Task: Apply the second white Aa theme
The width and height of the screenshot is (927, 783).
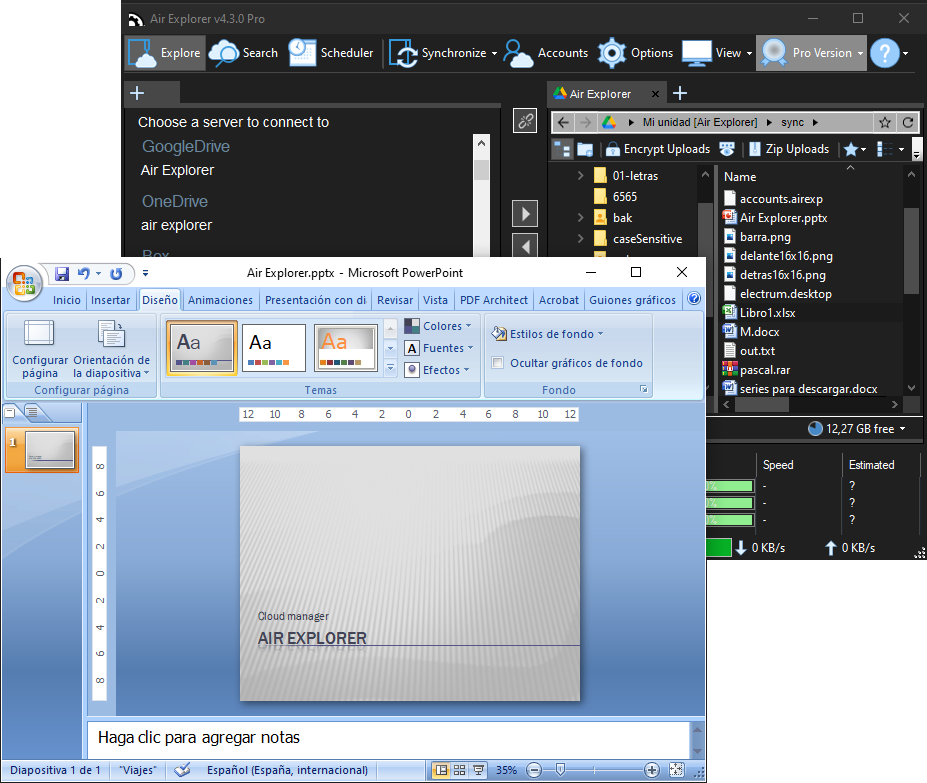Action: click(274, 348)
